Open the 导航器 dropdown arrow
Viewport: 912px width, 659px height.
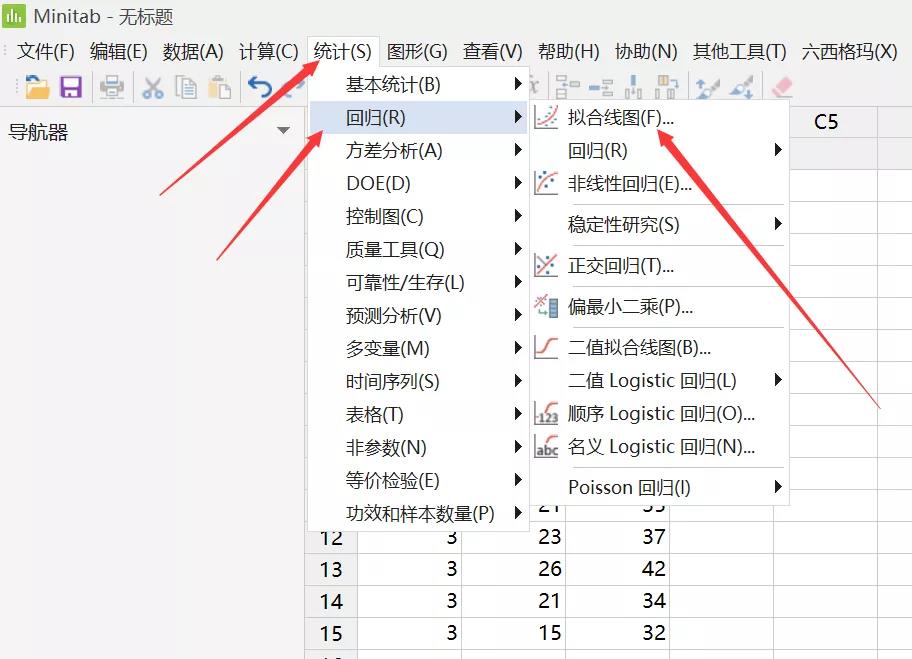(283, 130)
